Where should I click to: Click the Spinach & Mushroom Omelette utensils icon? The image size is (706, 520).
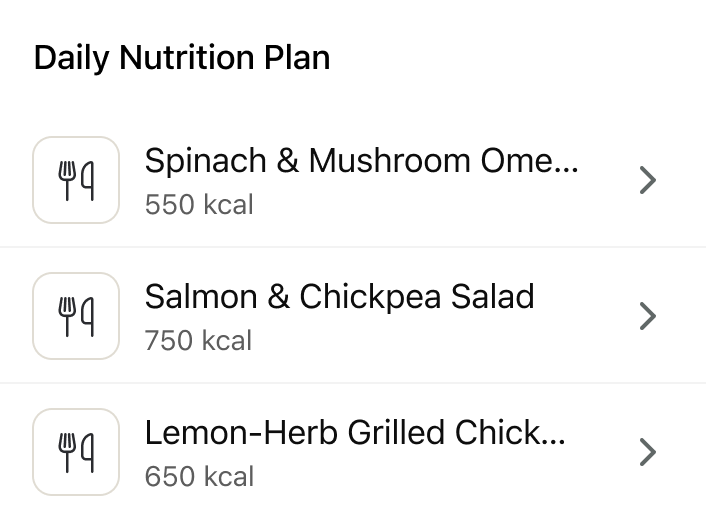76,180
